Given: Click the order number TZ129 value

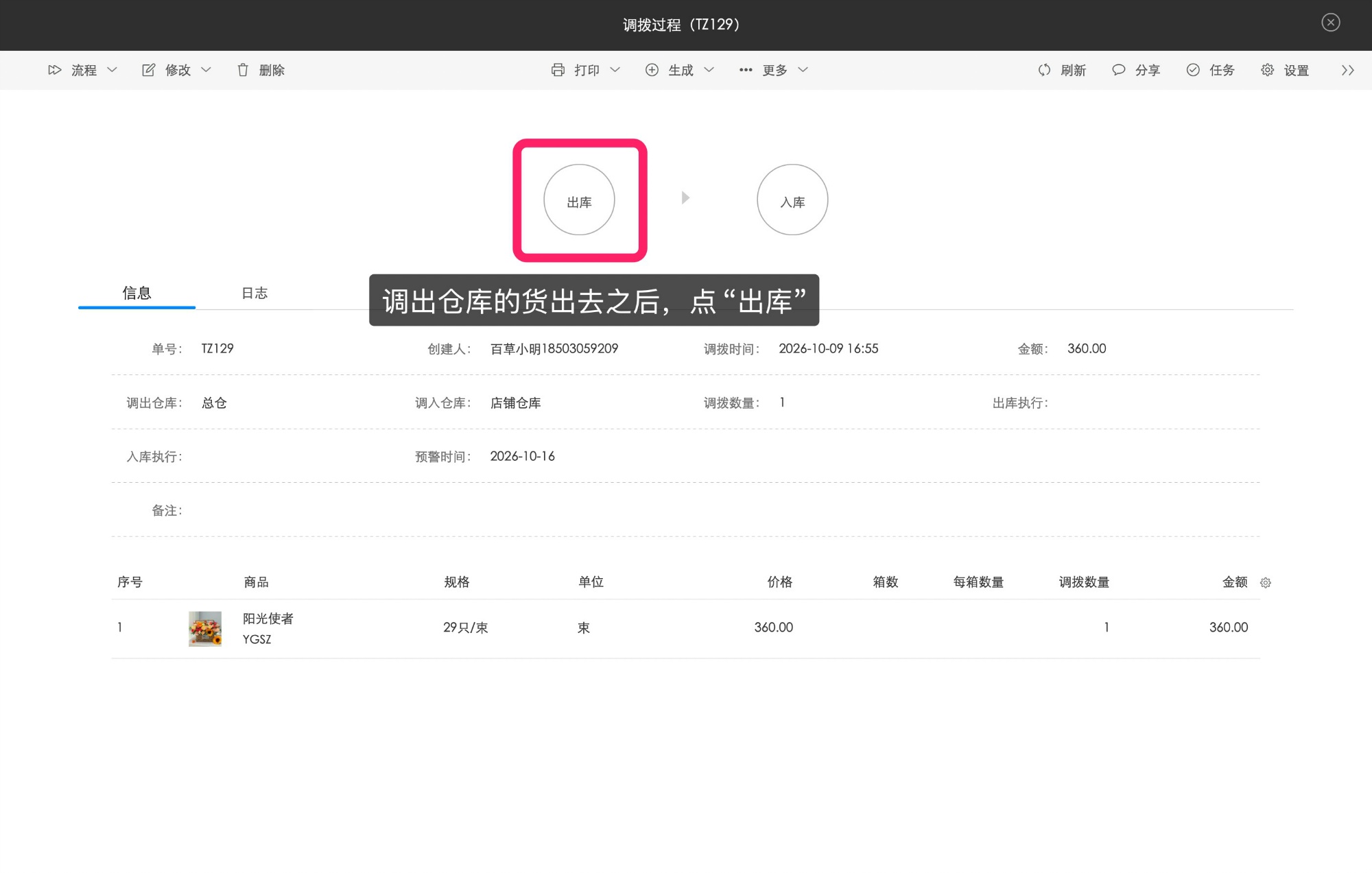Looking at the screenshot, I should pos(217,348).
